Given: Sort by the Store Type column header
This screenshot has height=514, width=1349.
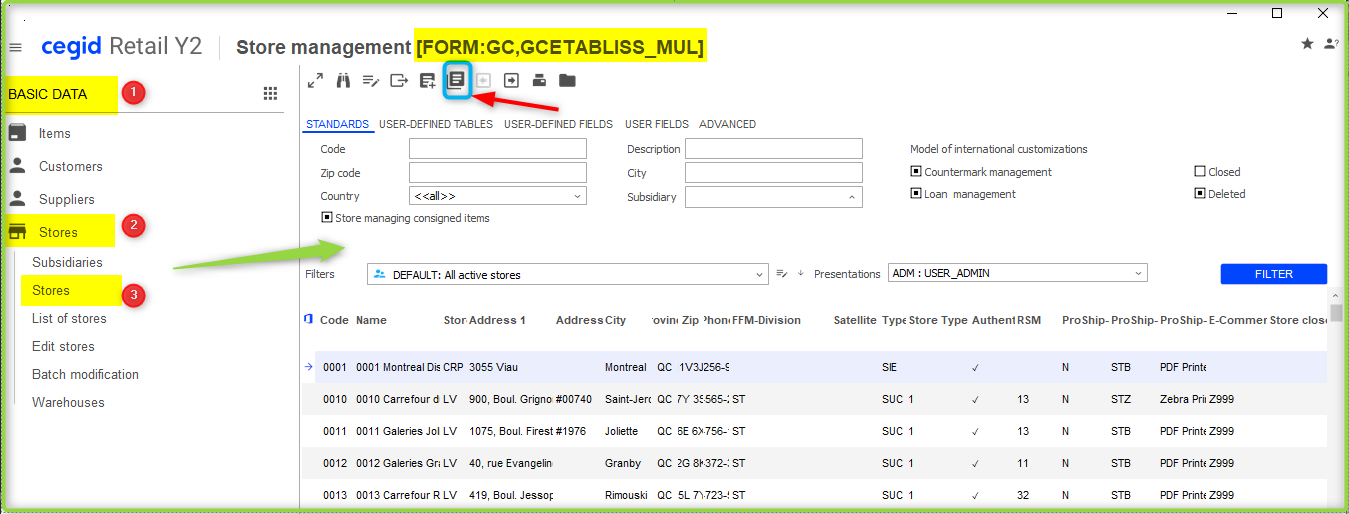Looking at the screenshot, I should click(x=938, y=320).
